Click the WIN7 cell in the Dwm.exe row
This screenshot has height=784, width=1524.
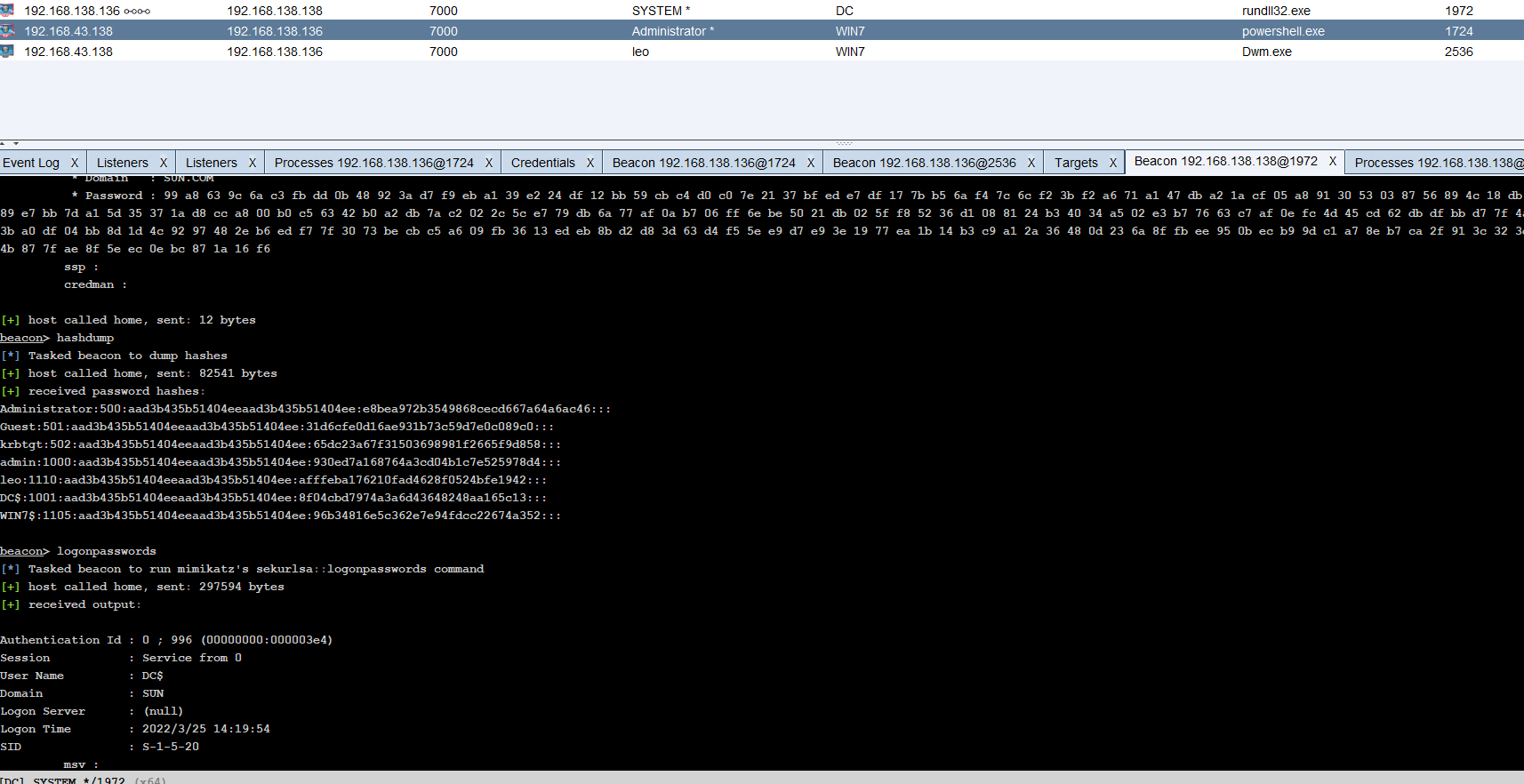(x=850, y=52)
